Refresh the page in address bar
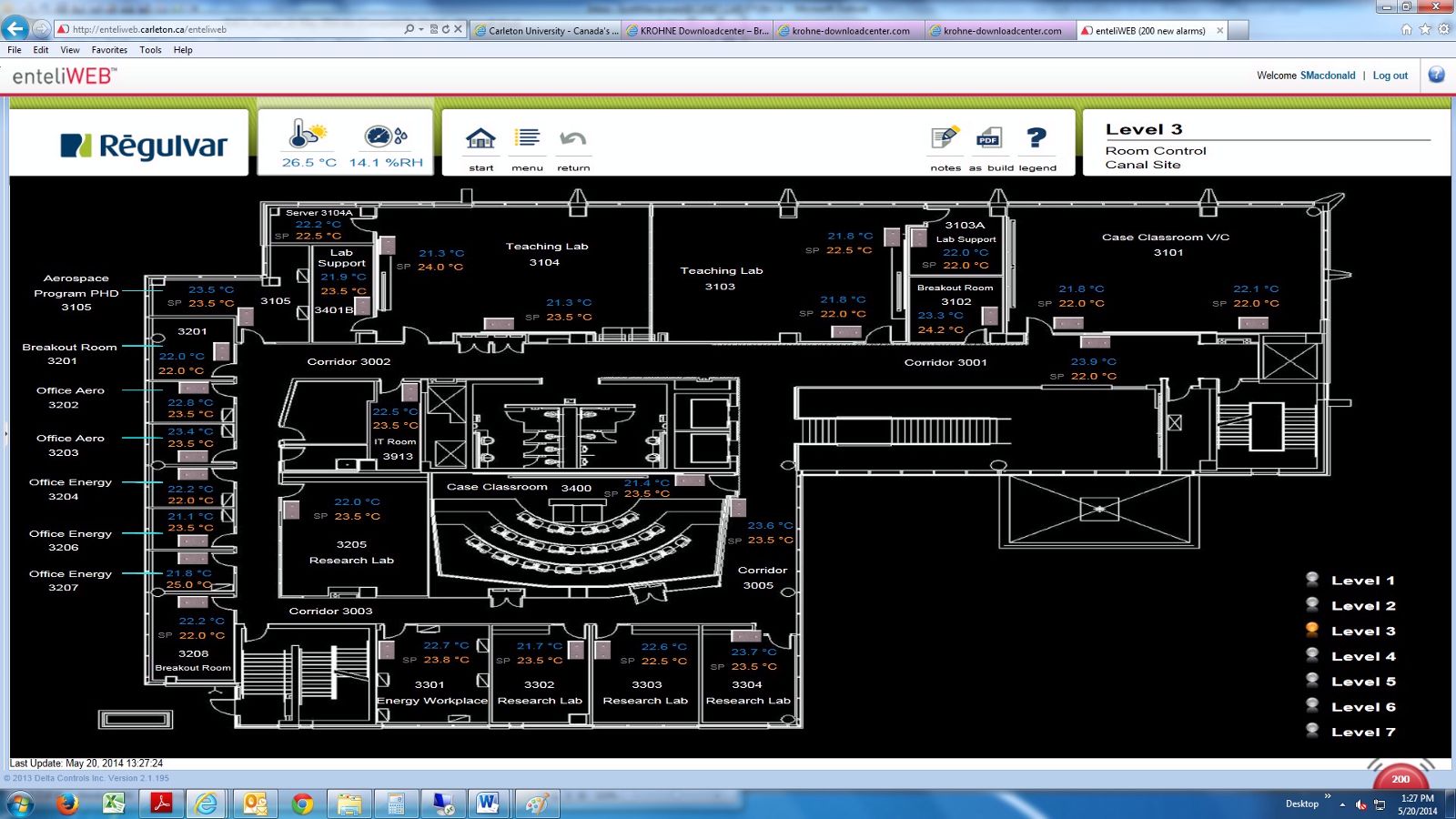This screenshot has width=1456, height=819. [446, 29]
